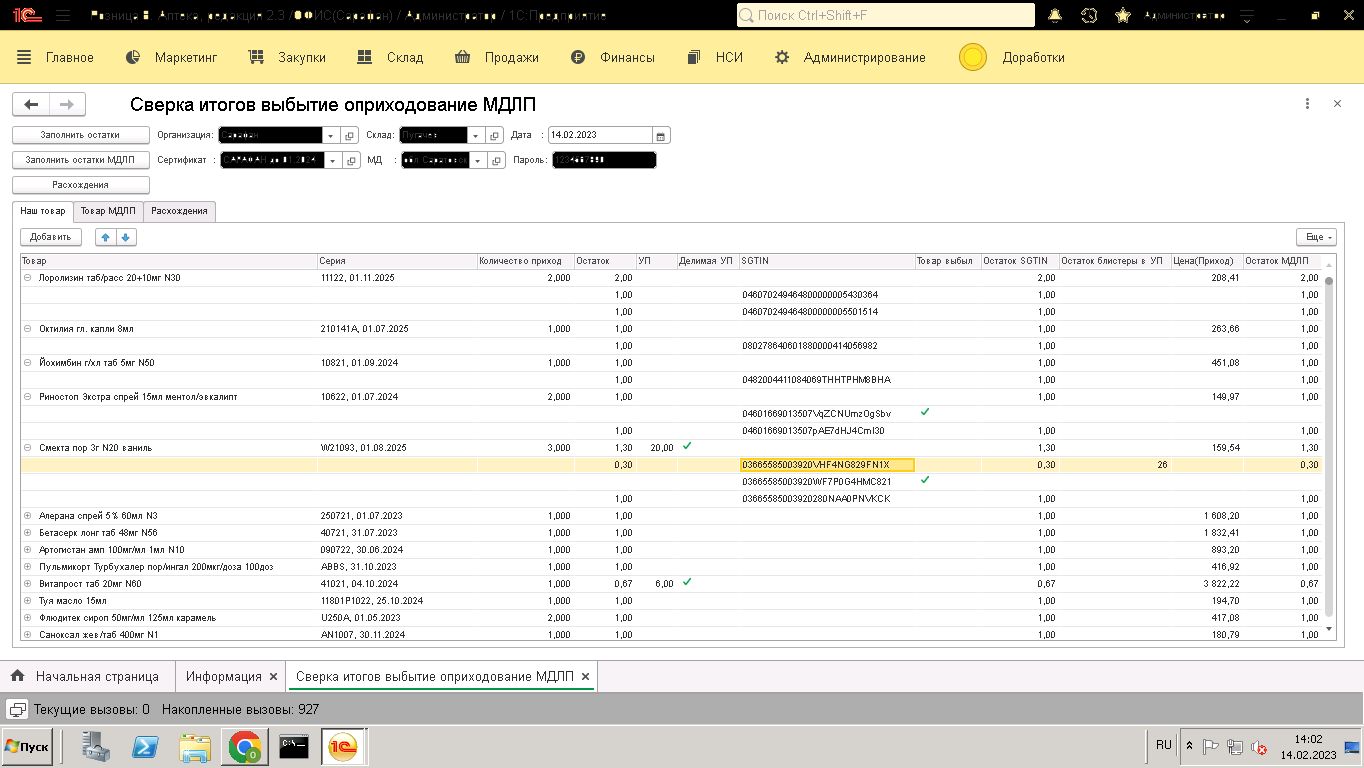Switch to the Наш товар tab
Viewport: 1364px width, 768px height.
pyautogui.click(x=43, y=211)
